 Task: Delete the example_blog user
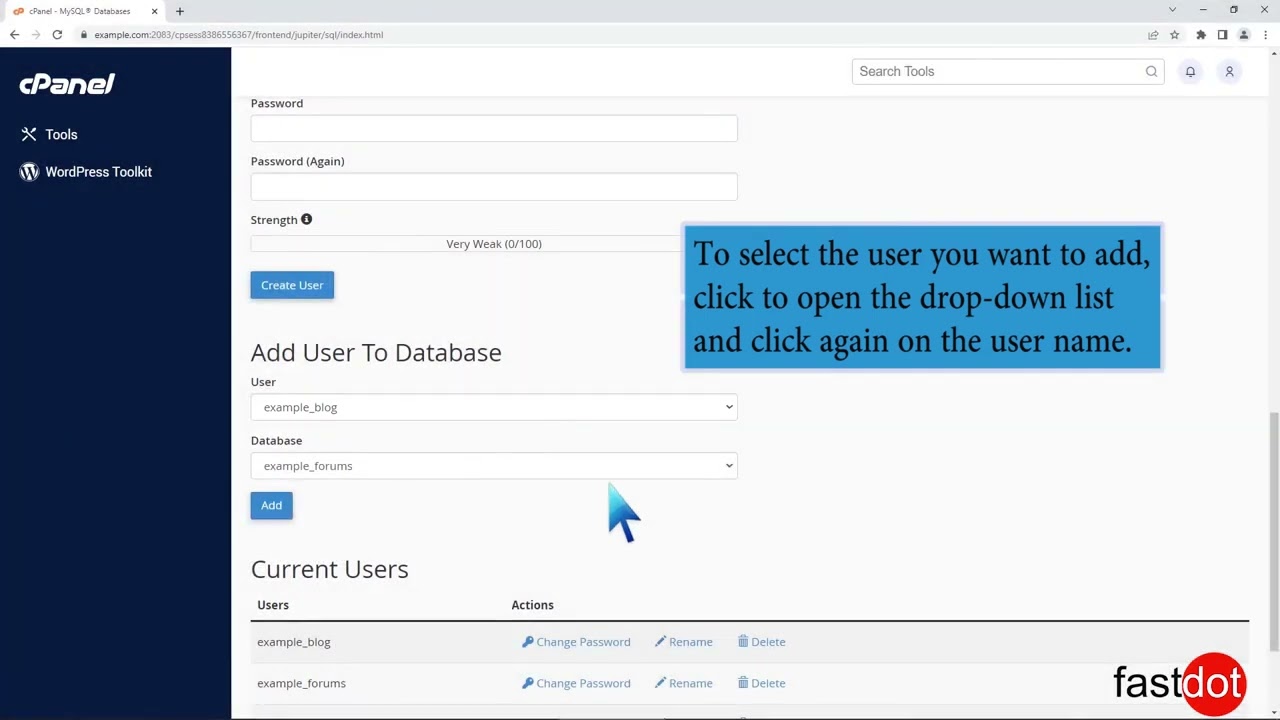tap(761, 642)
